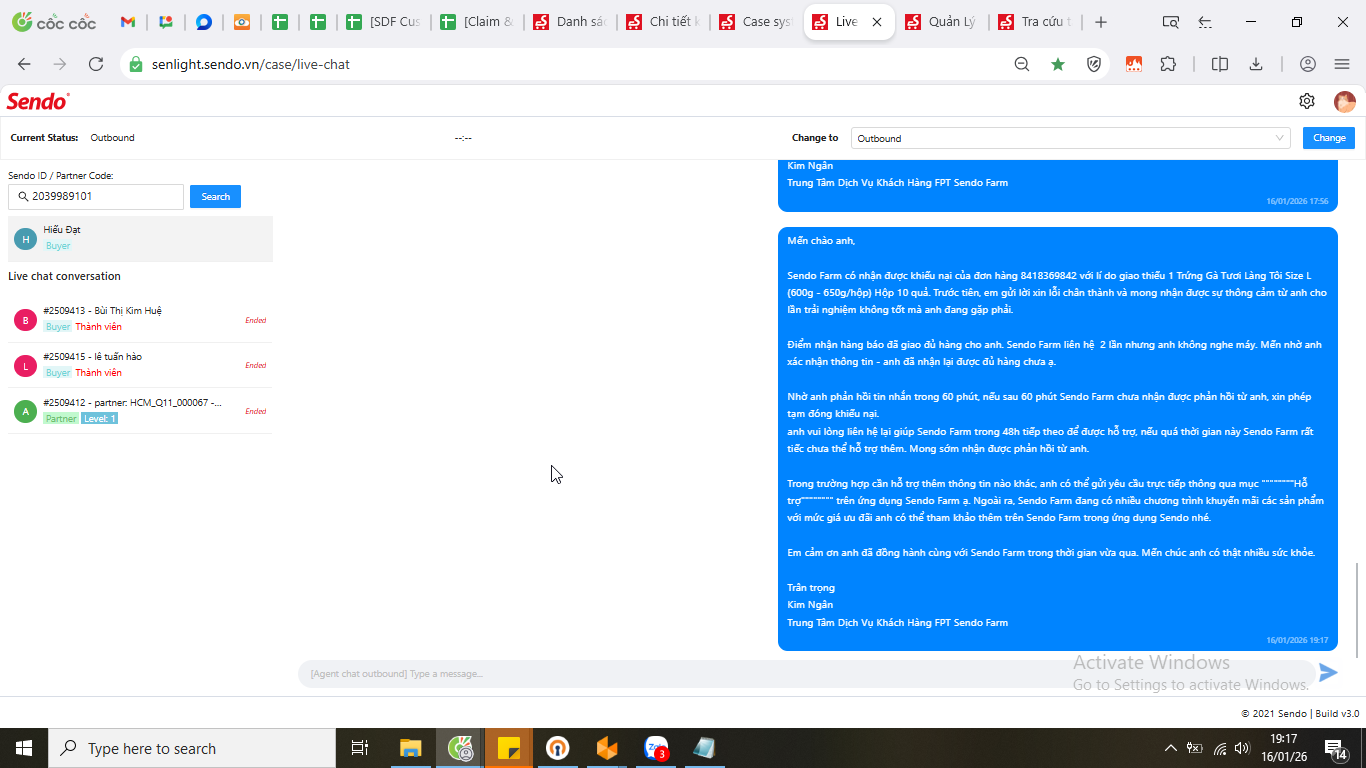Switch to the SDF Cus spreadsheet tab
The width and height of the screenshot is (1366, 768).
tap(383, 22)
